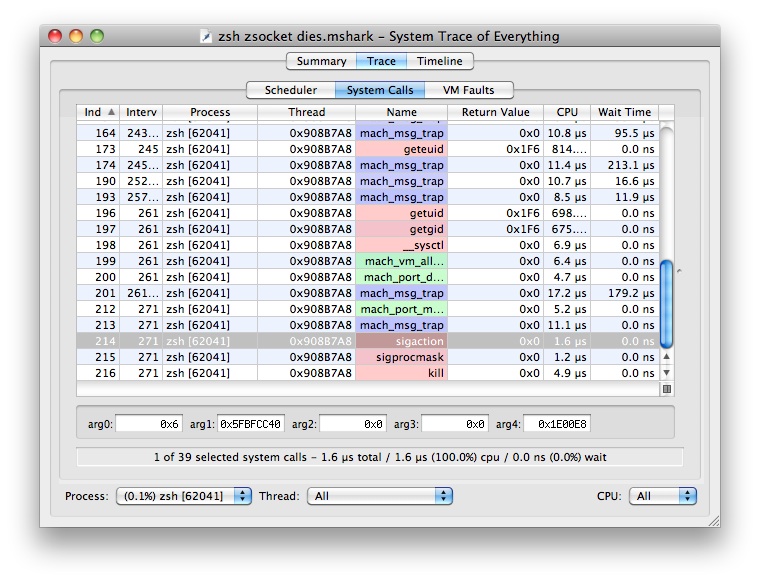The height and width of the screenshot is (582, 760).
Task: Sort by the Interv column header
Action: coord(141,112)
